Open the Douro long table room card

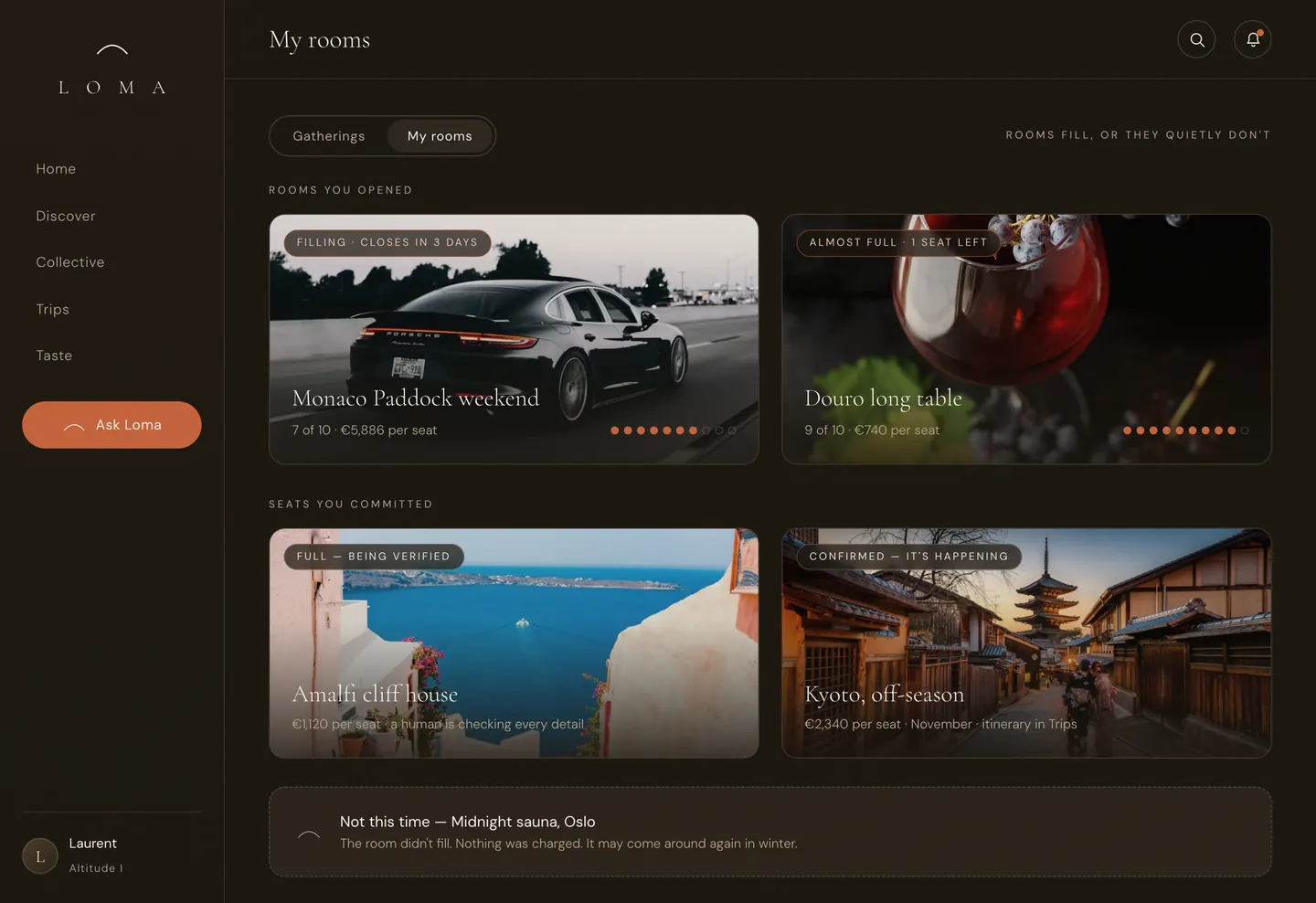(1026, 339)
